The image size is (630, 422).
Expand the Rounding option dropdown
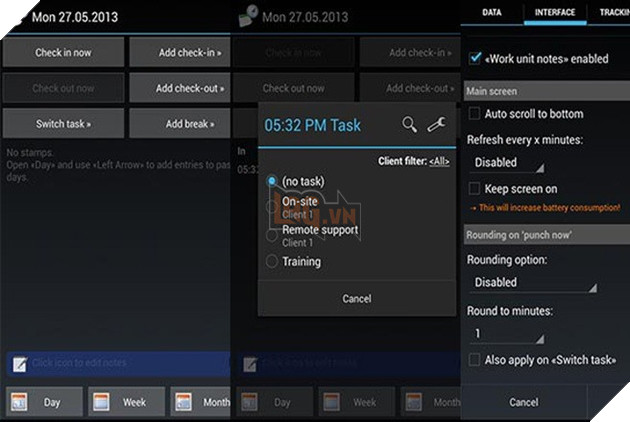point(532,283)
